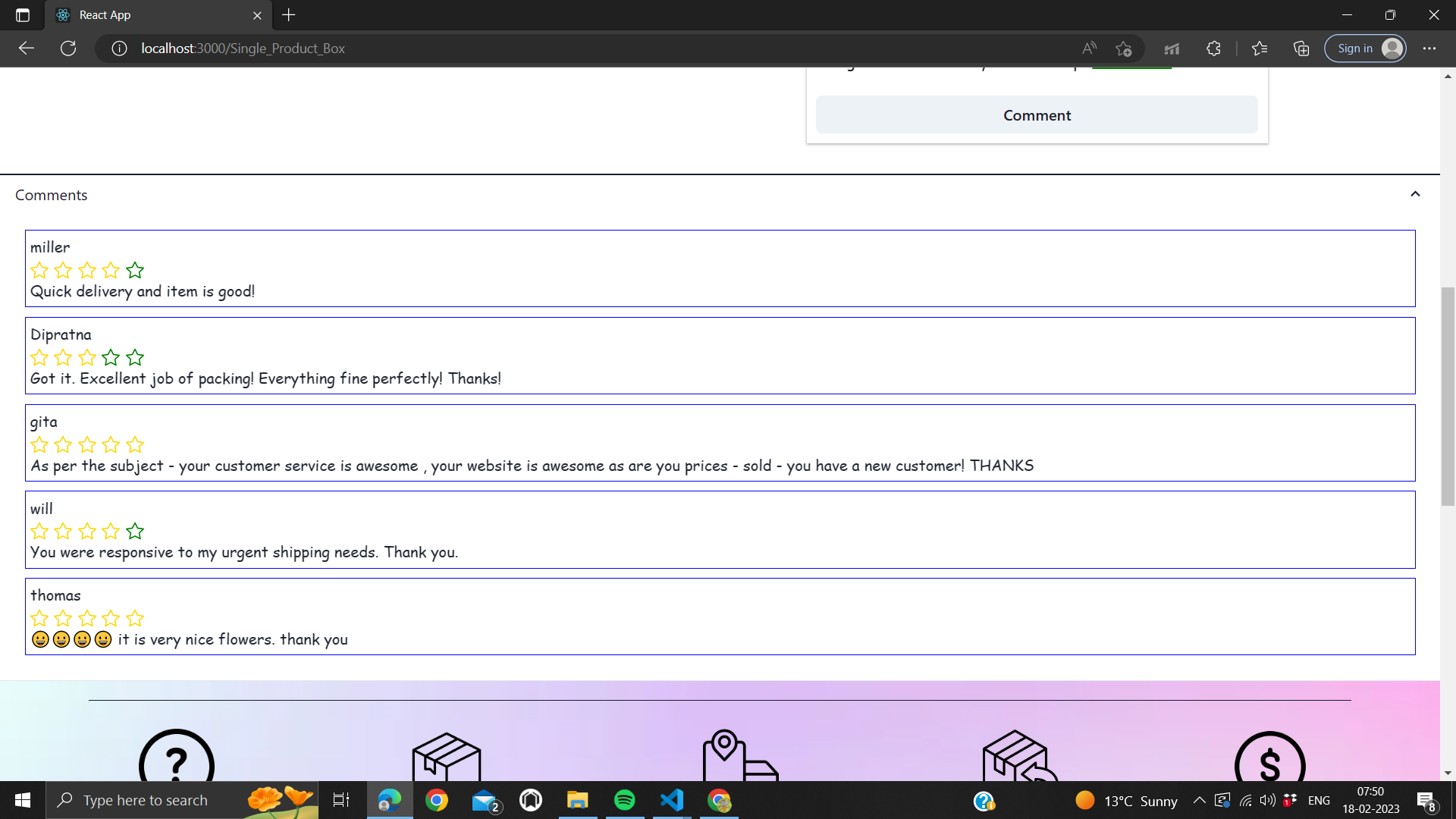Screen dimensions: 1456x819
Task: Show hidden system tray icons
Action: click(1199, 800)
